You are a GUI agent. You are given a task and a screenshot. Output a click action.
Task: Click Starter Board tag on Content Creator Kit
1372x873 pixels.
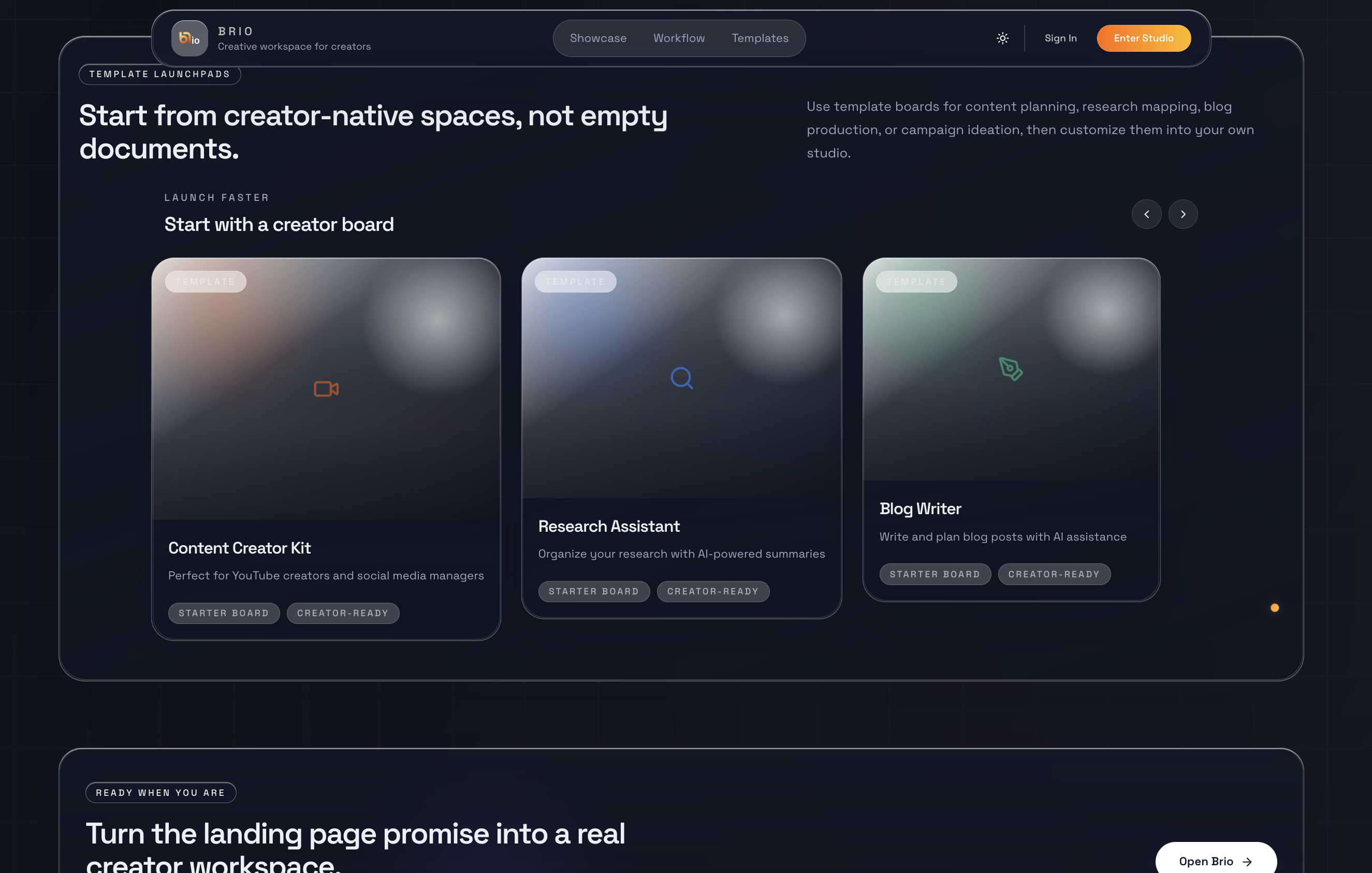[223, 613]
